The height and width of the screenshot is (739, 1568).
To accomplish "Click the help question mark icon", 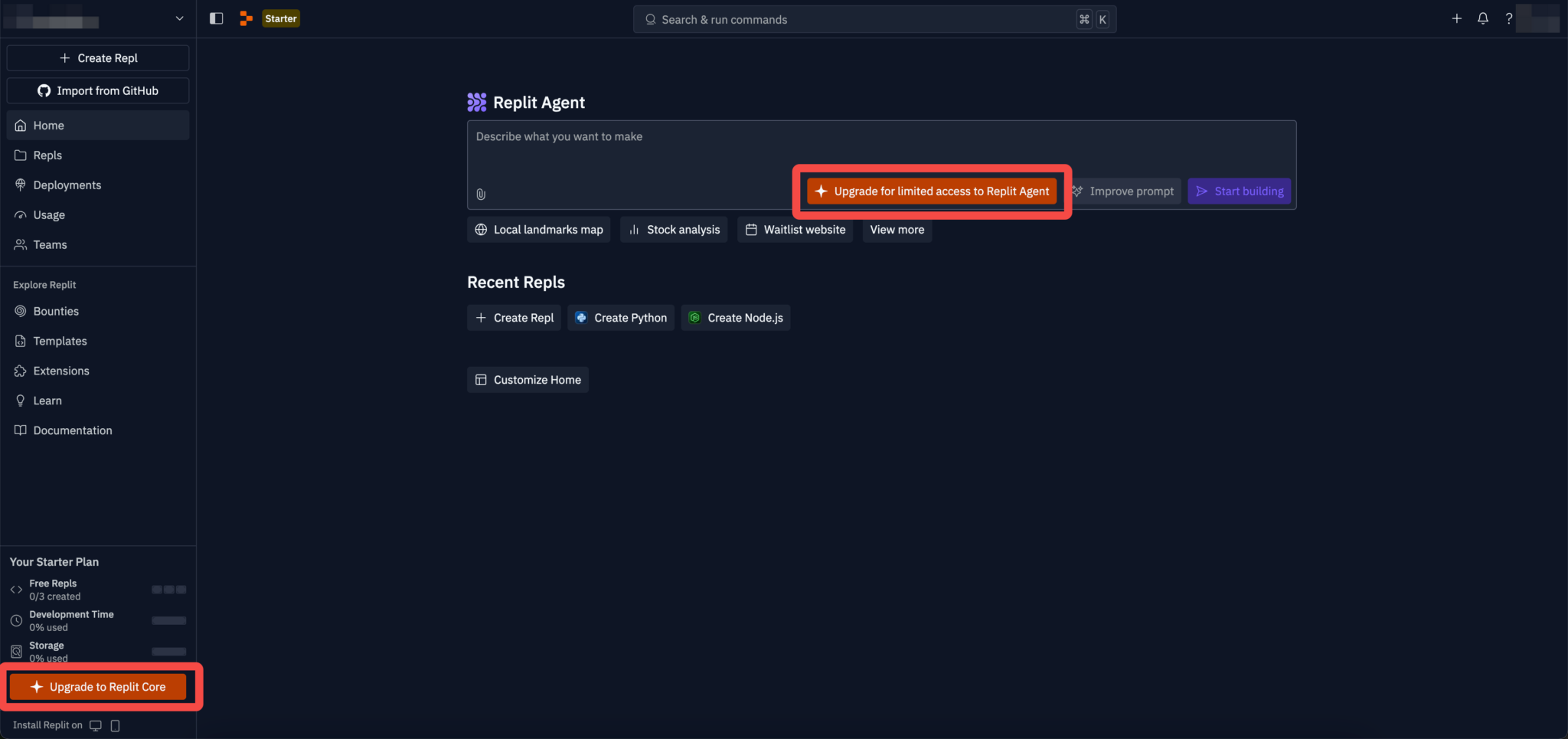I will (1508, 18).
